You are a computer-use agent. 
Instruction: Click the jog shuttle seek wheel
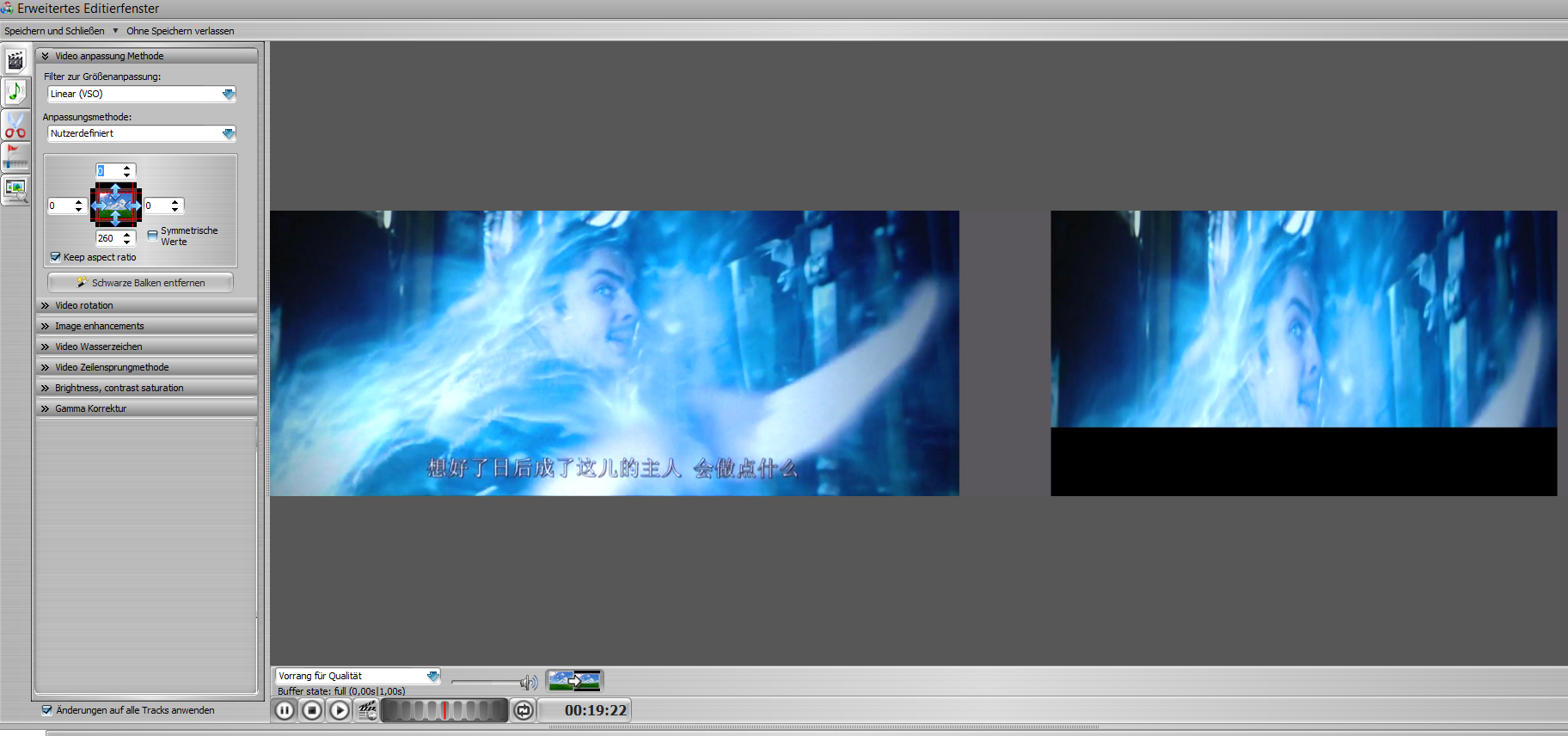tap(444, 710)
